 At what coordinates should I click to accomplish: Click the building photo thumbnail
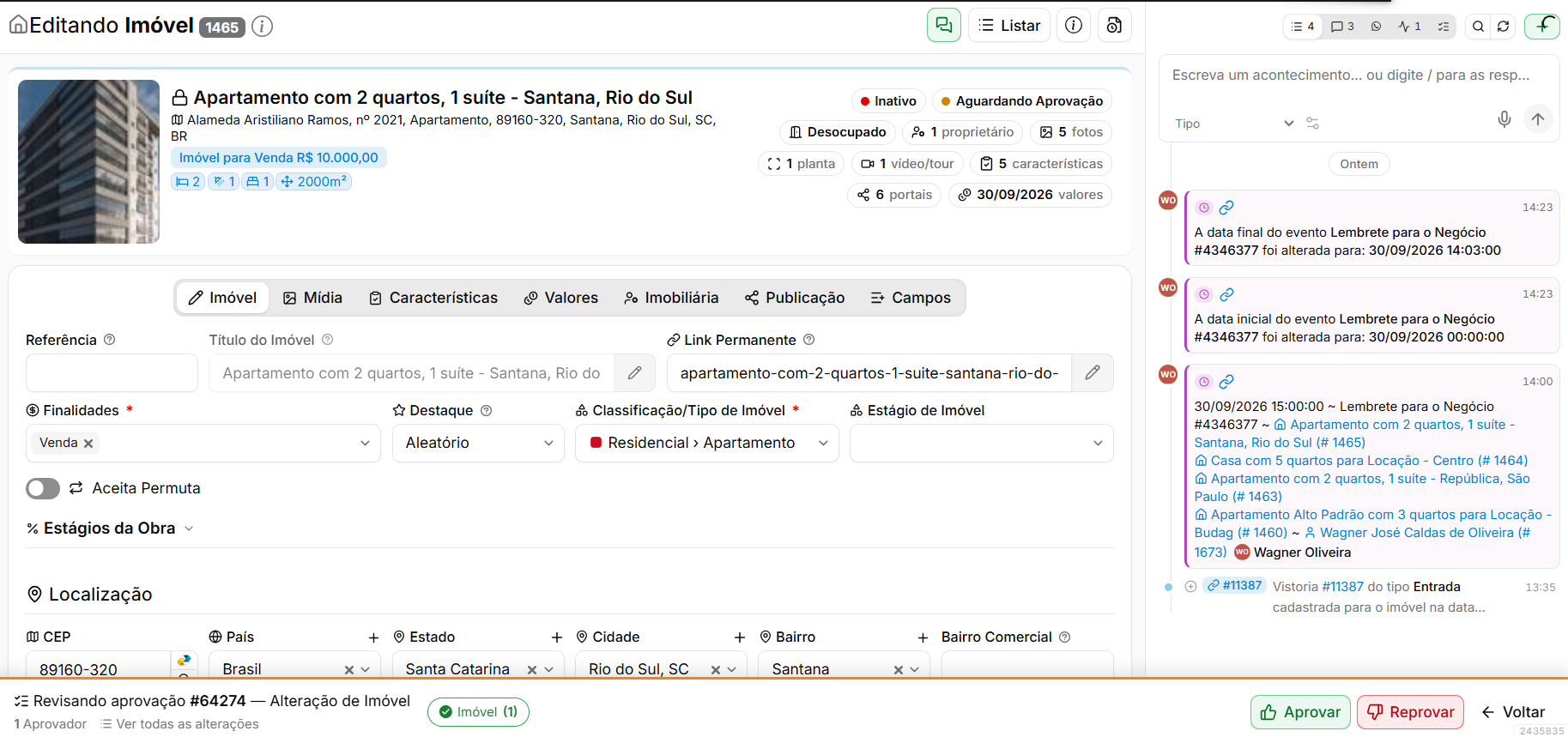88,161
